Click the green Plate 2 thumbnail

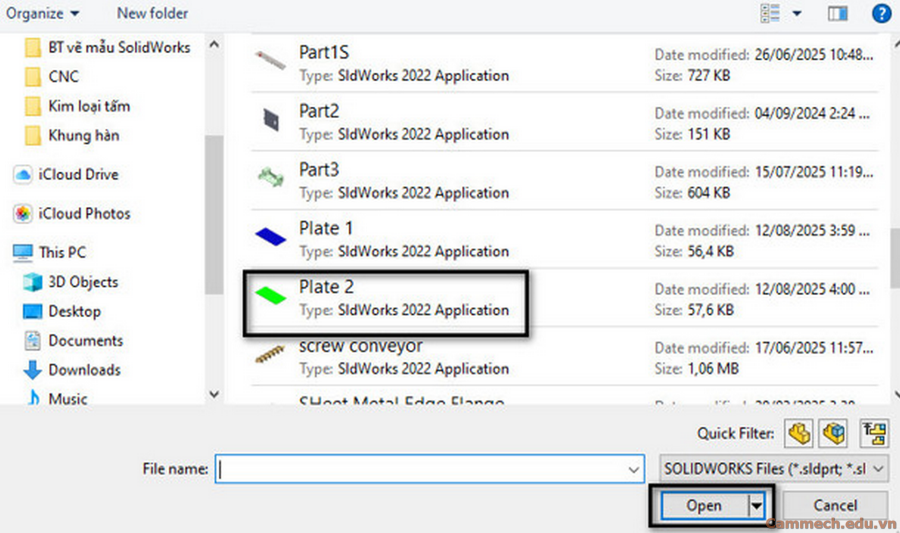[x=270, y=295]
